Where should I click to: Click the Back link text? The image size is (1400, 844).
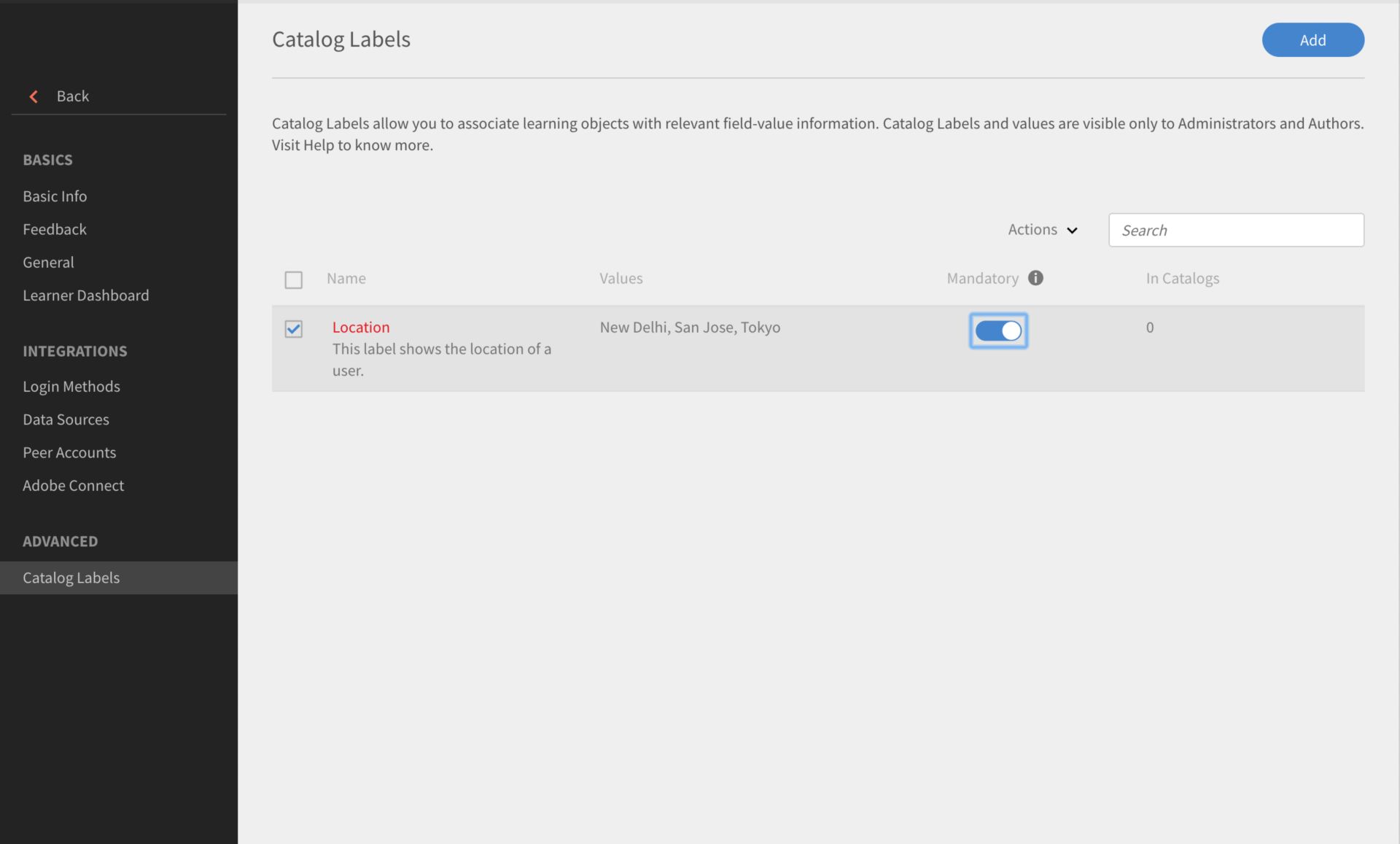[73, 96]
